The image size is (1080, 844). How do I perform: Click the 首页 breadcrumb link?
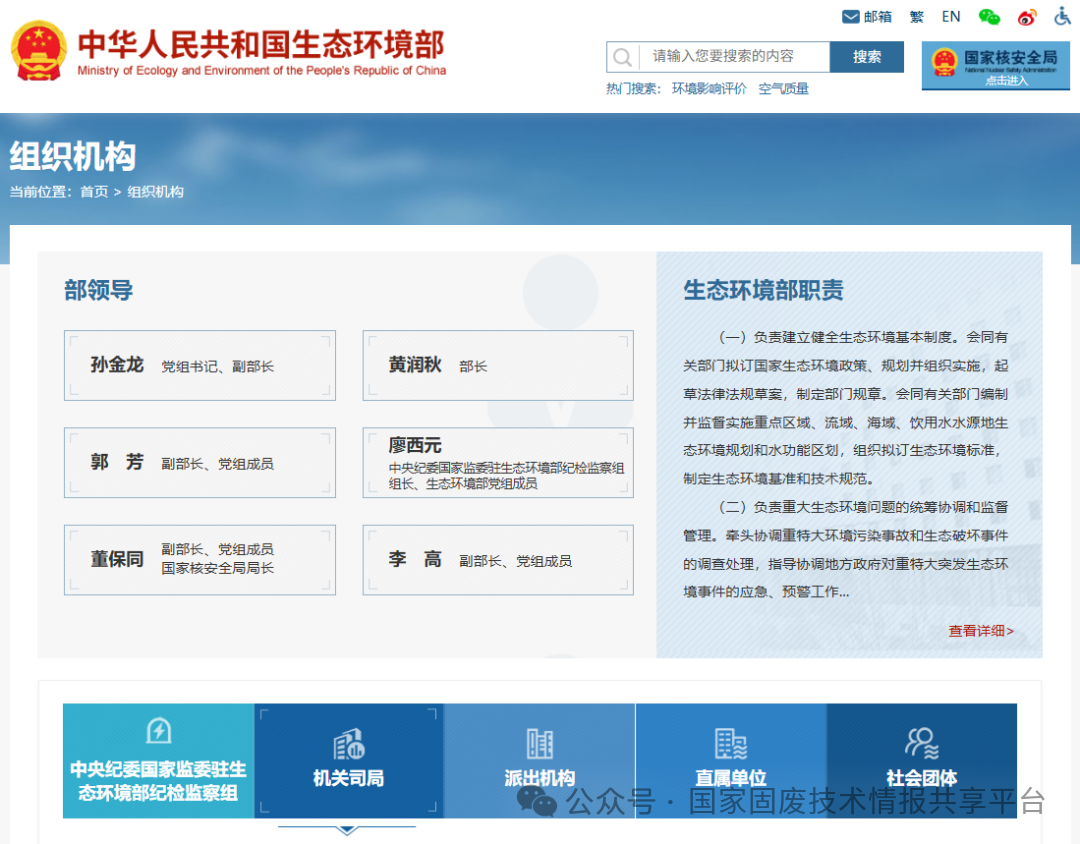[94, 192]
